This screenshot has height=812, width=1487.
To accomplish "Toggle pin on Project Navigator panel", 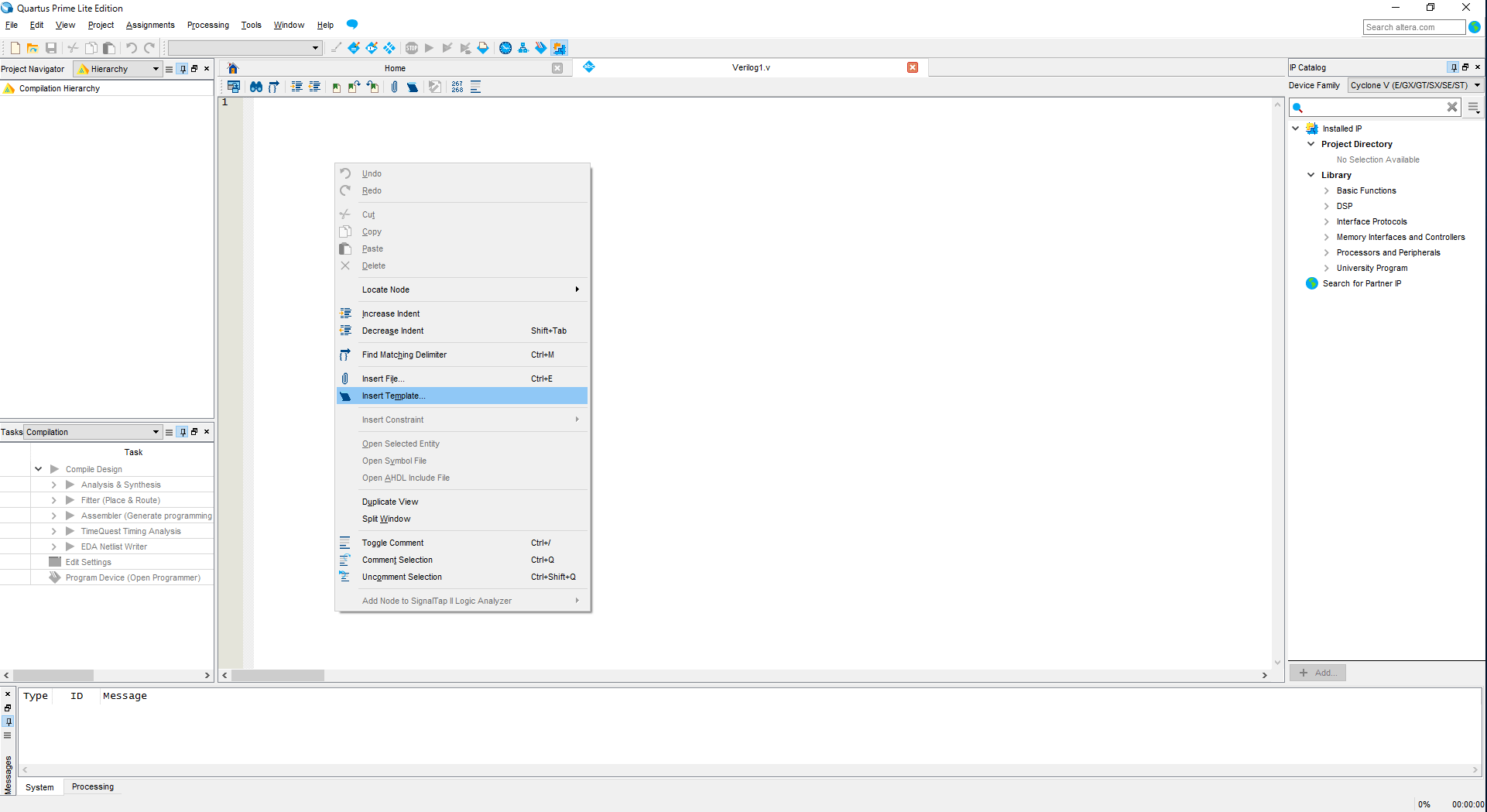I will [x=182, y=69].
